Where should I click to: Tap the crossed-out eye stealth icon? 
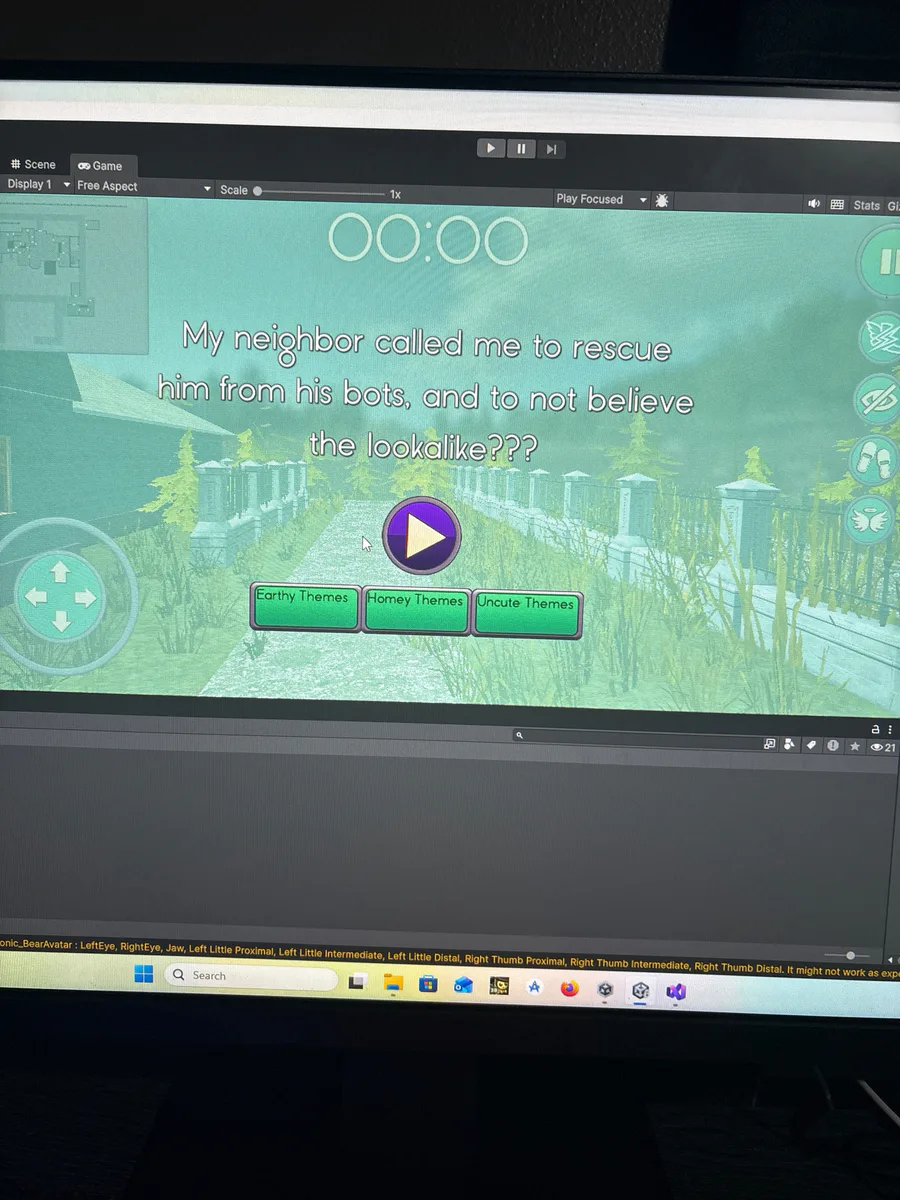(877, 400)
